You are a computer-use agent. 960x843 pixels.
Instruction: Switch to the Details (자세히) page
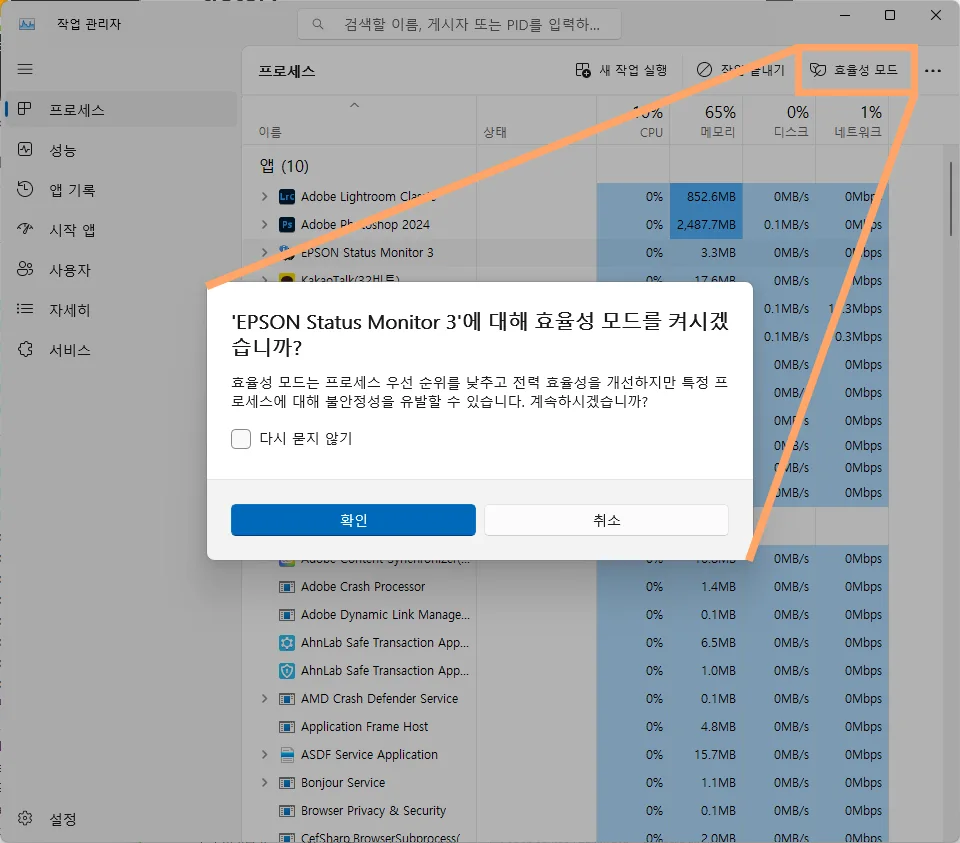(x=24, y=310)
